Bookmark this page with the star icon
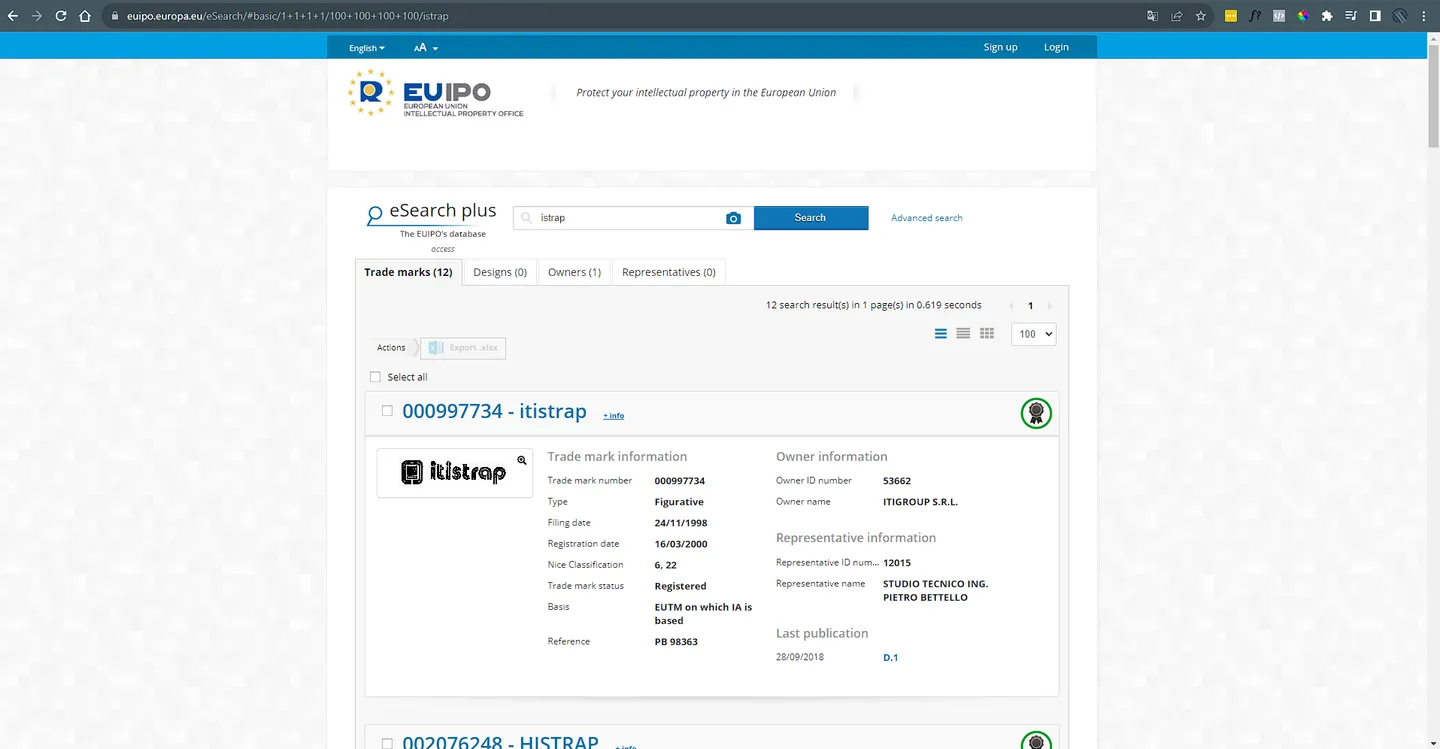 coord(1201,16)
